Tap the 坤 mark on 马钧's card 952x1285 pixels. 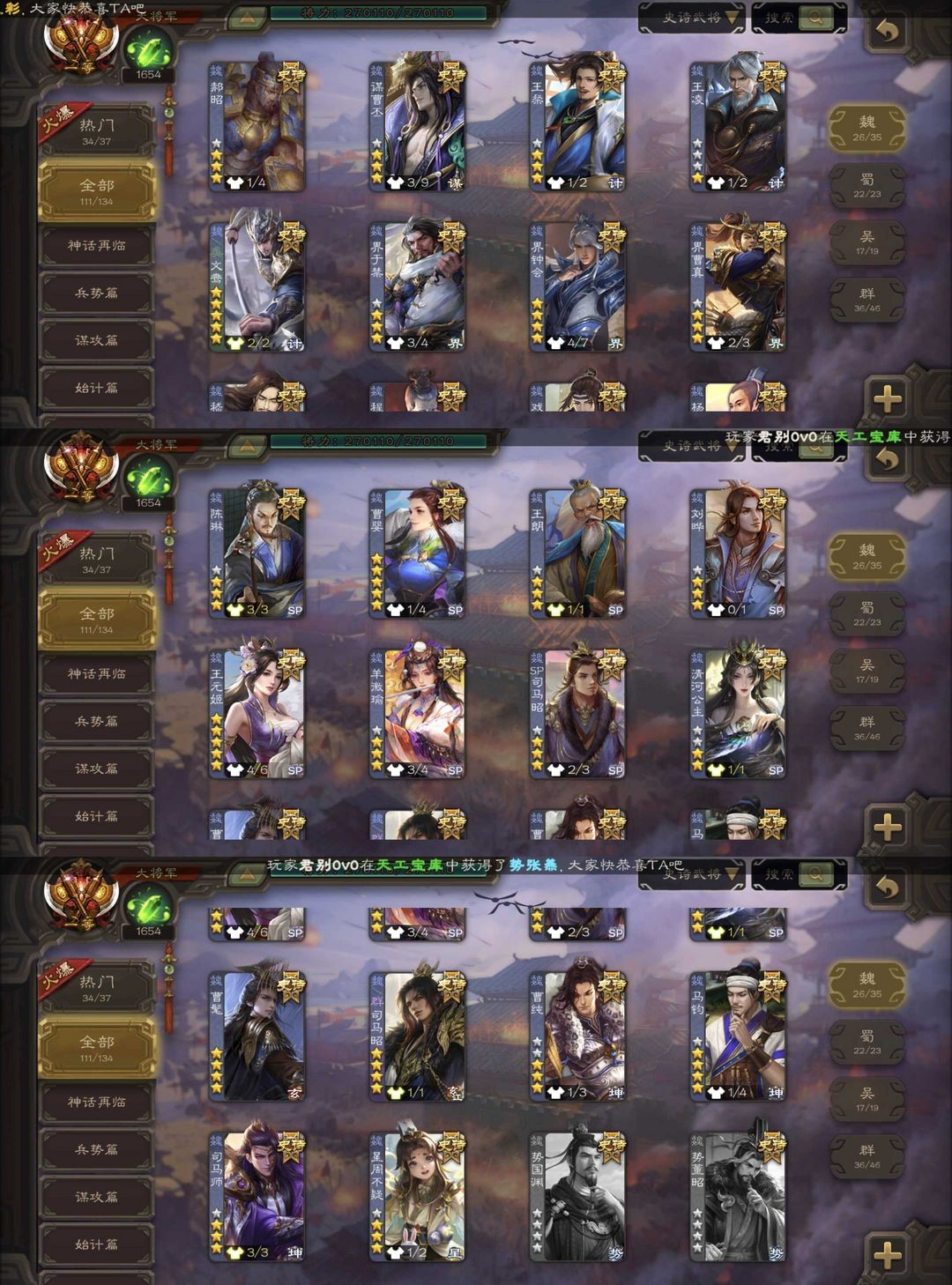tap(776, 1092)
